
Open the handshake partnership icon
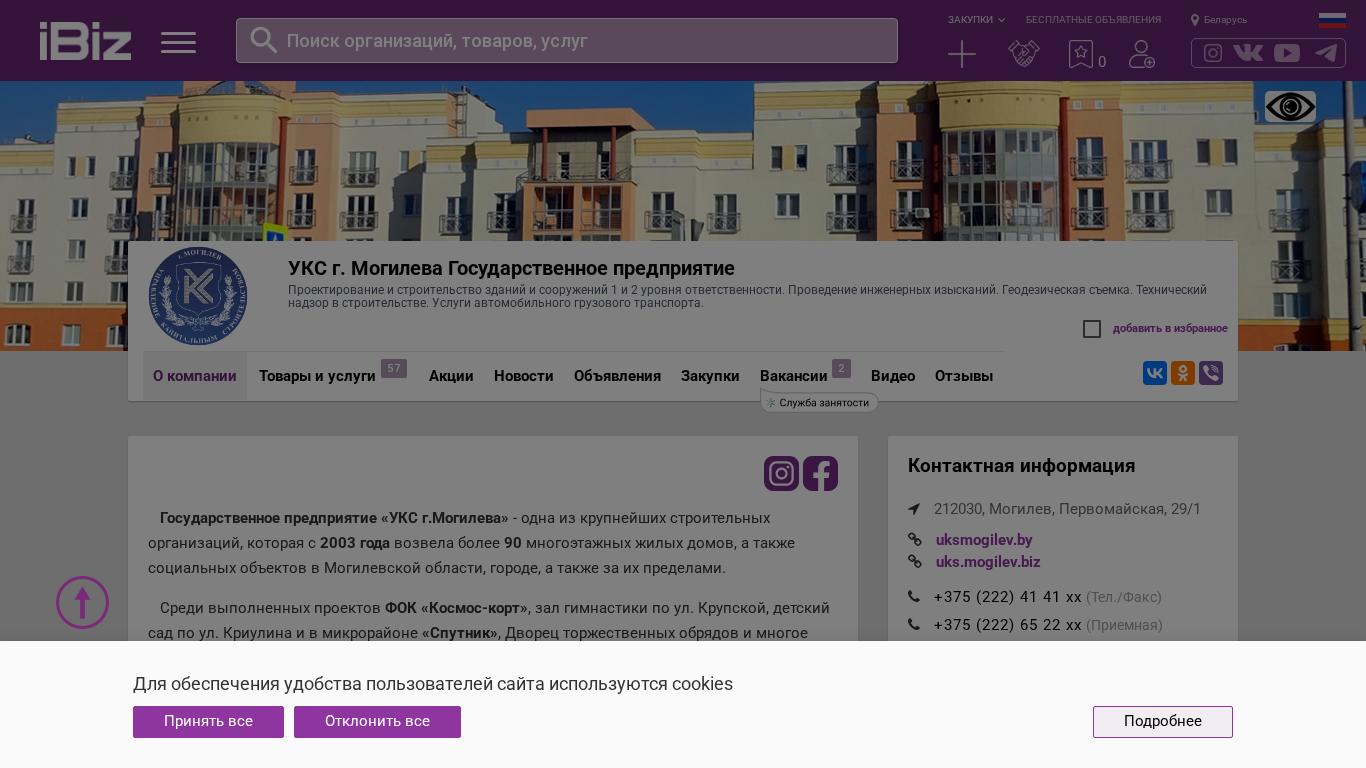tap(1024, 54)
